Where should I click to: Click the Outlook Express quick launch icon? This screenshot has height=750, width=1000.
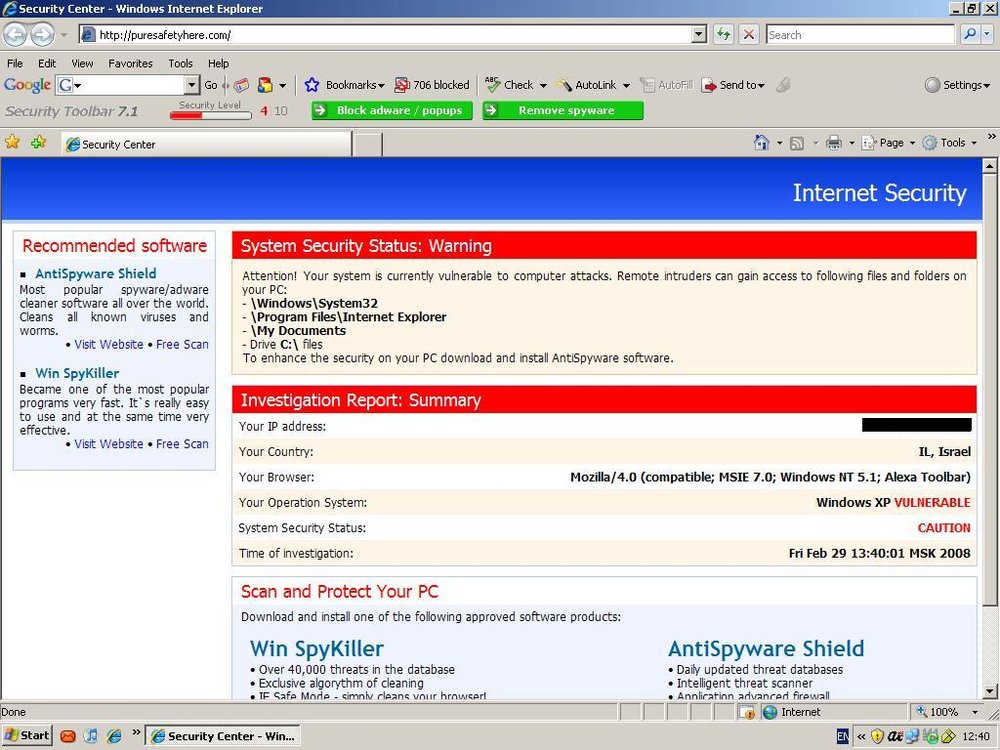68,736
